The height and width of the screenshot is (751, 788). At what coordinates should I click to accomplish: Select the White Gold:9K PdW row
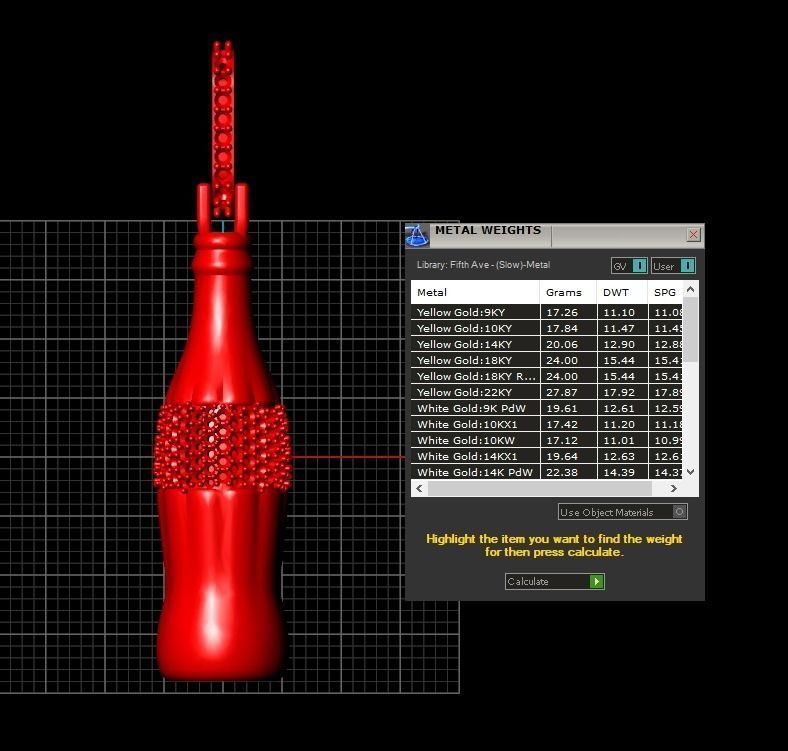[547, 408]
